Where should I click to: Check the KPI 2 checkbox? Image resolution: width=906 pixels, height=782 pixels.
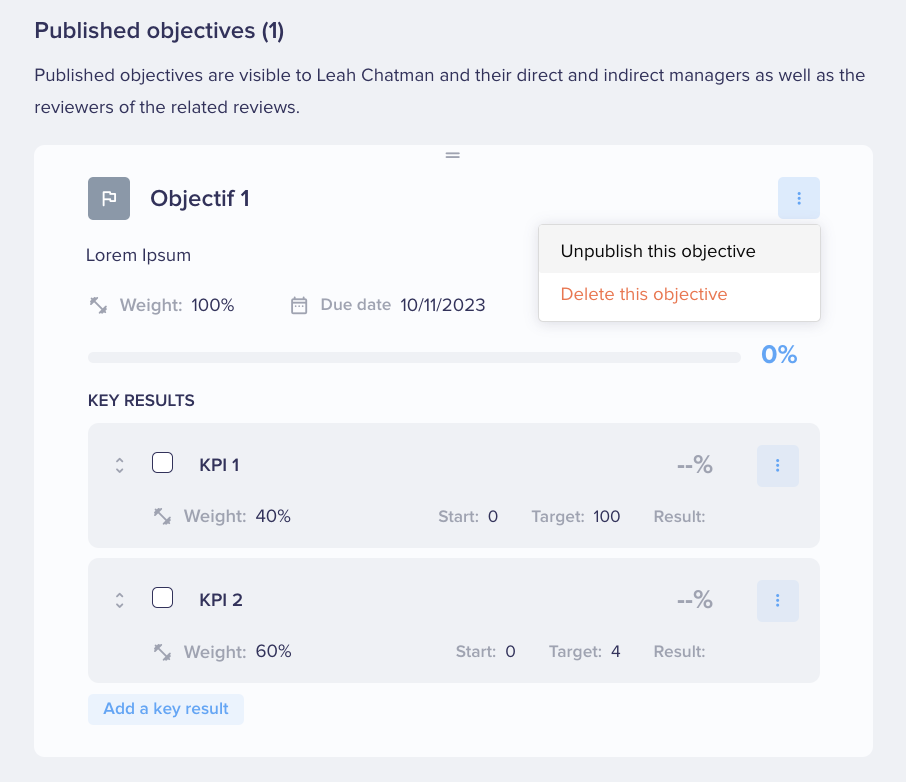162,598
